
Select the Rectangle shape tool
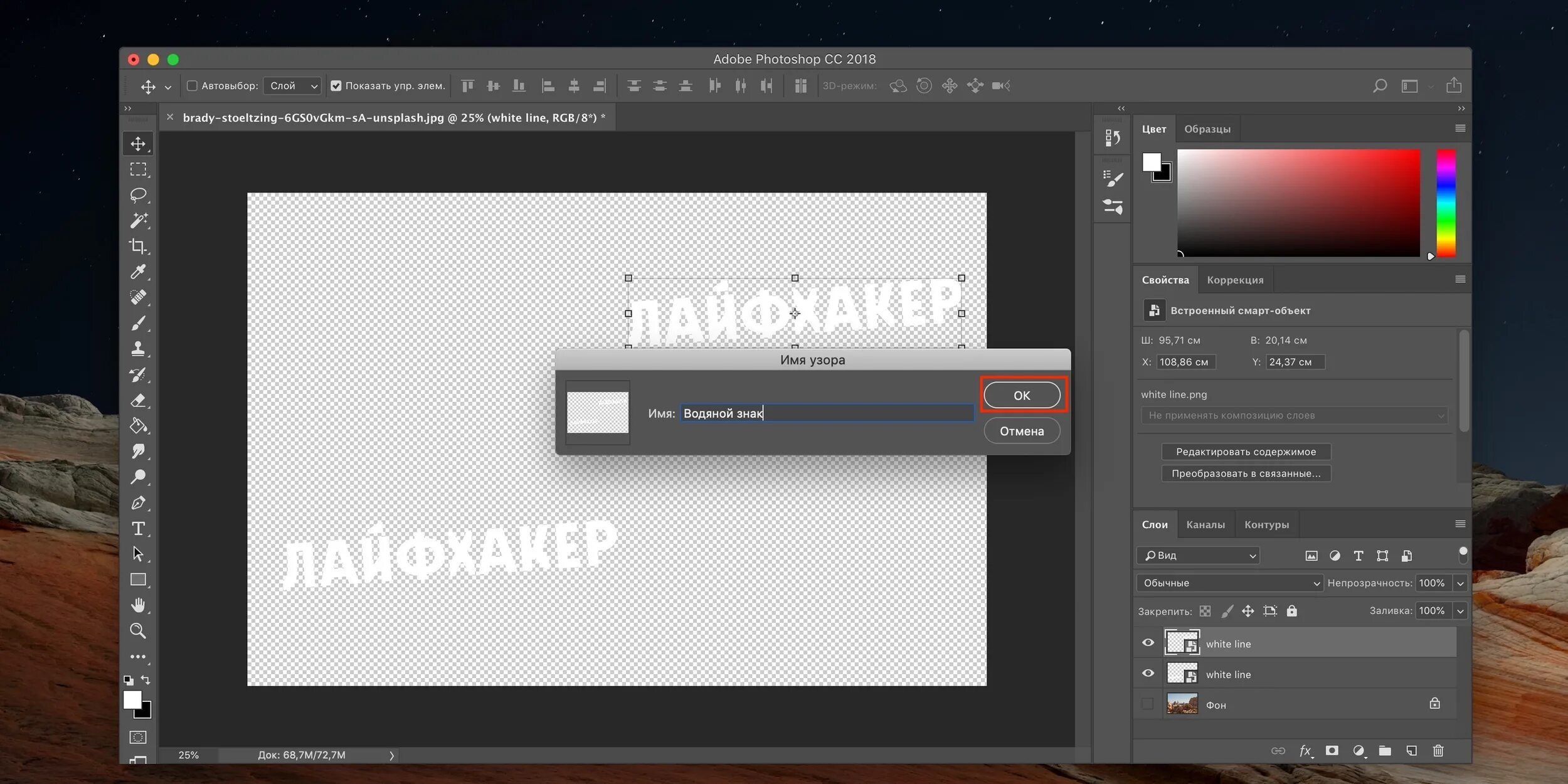point(138,580)
